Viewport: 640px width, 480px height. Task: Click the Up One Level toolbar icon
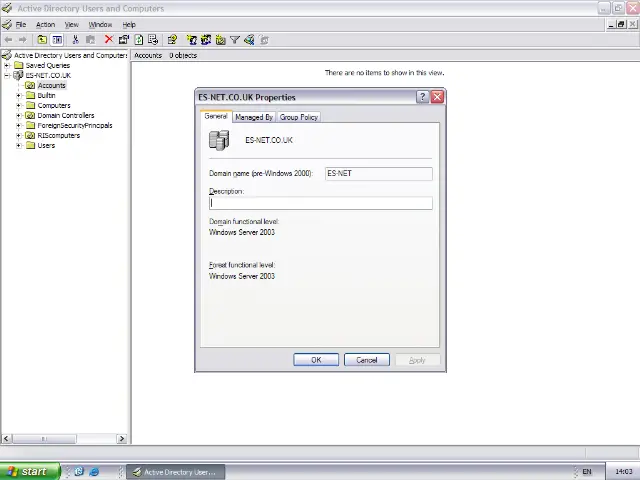tap(42, 40)
